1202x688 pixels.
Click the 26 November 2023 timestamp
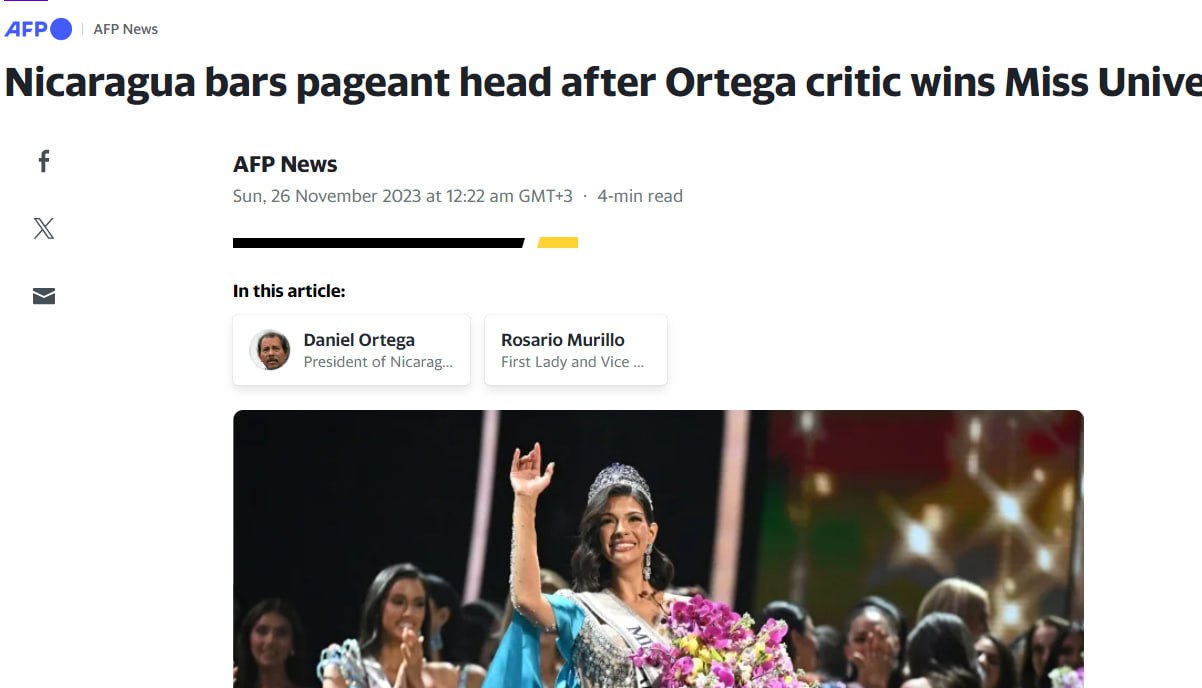tap(403, 196)
